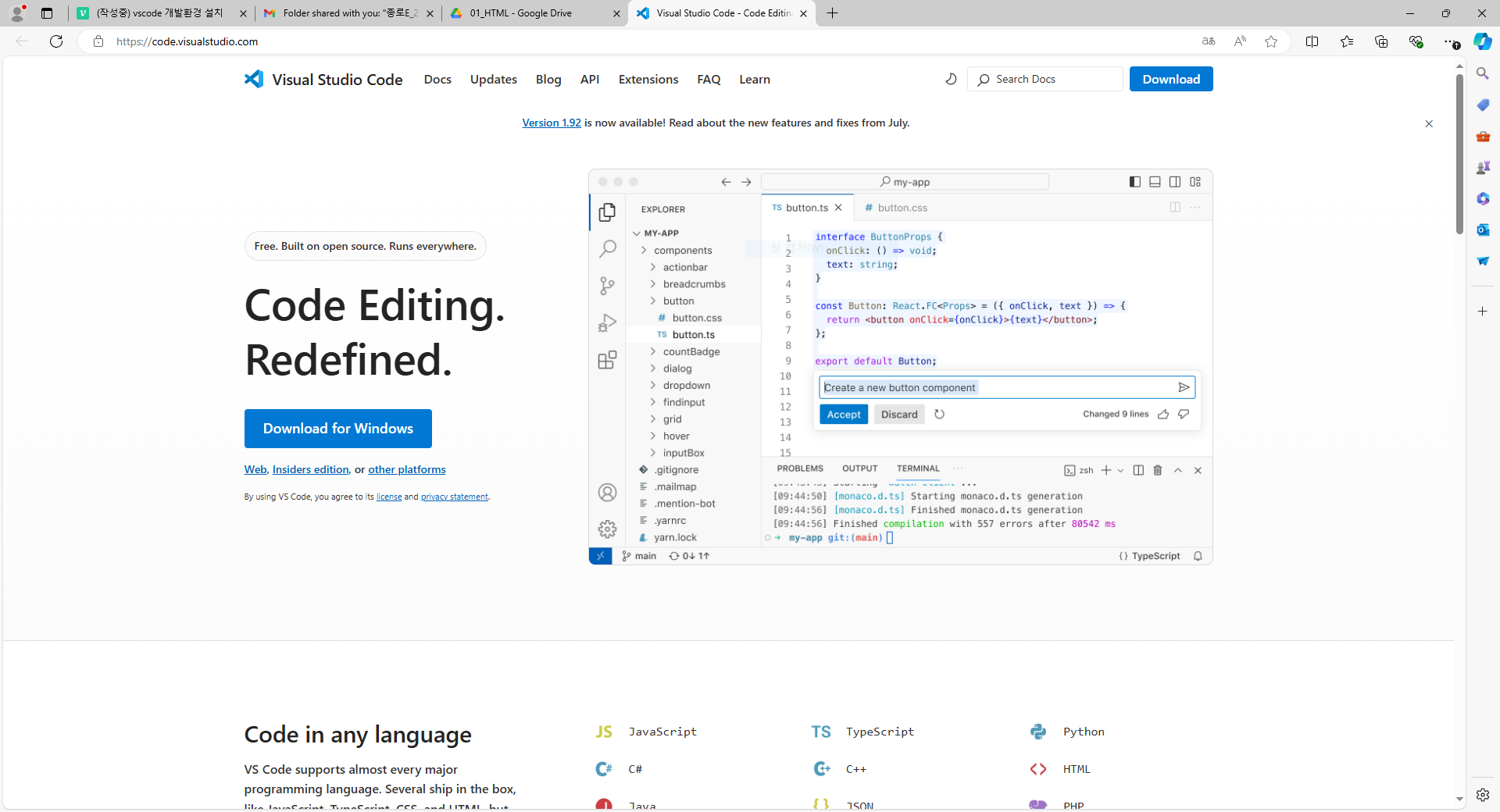
Task: Open sidebar settings gear icon
Action: (x=1483, y=794)
